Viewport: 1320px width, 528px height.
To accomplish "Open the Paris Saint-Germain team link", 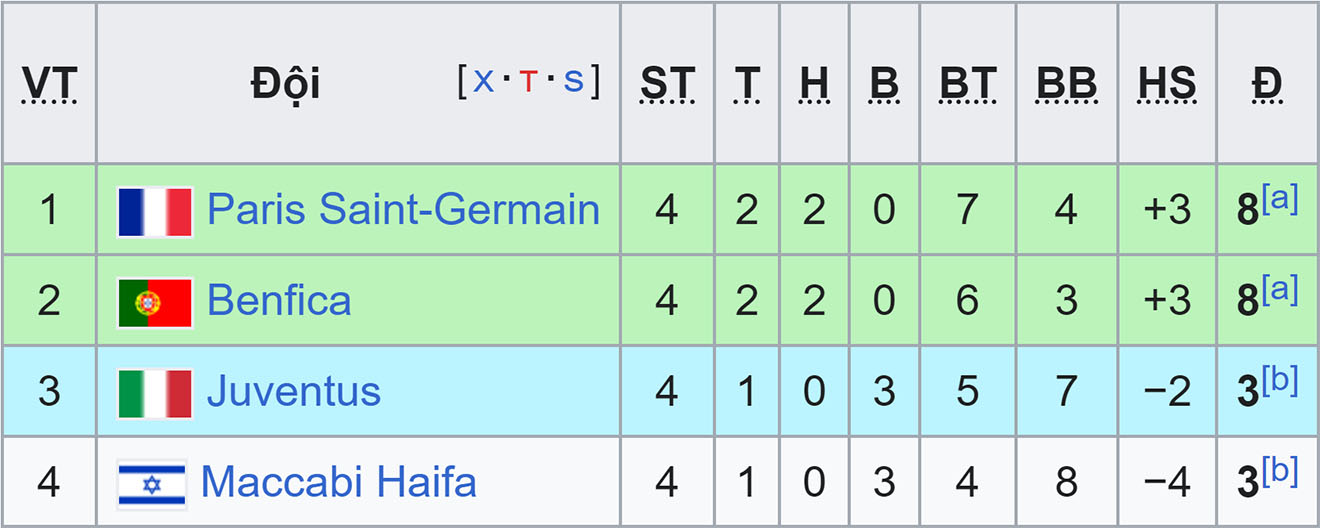I will tap(403, 211).
